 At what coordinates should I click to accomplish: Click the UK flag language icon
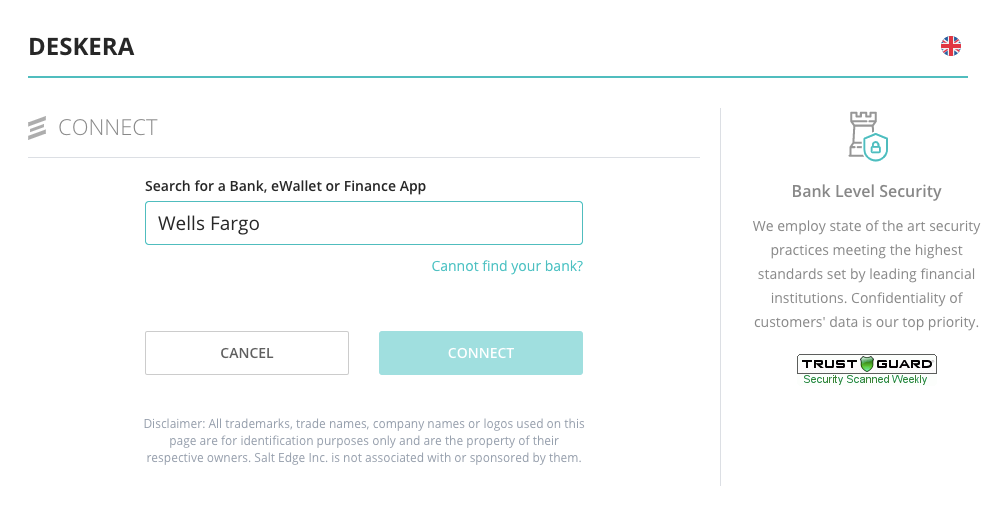(951, 46)
